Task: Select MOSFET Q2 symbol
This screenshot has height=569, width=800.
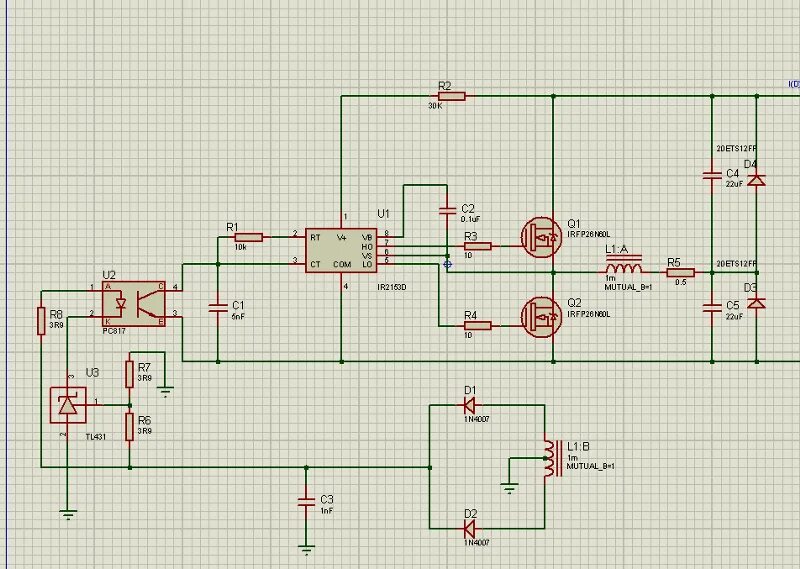Action: (x=541, y=317)
